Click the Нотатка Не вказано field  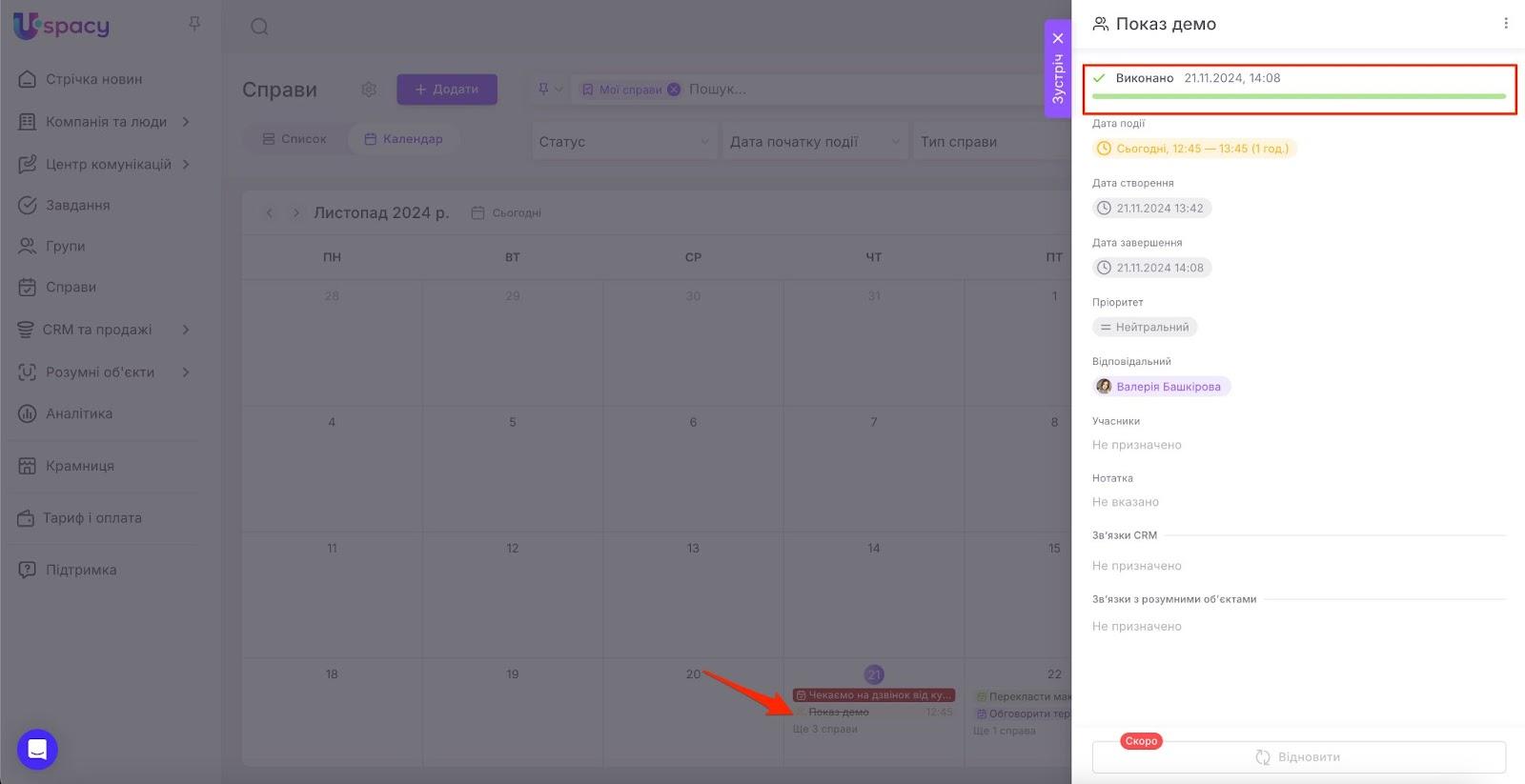coord(1126,502)
